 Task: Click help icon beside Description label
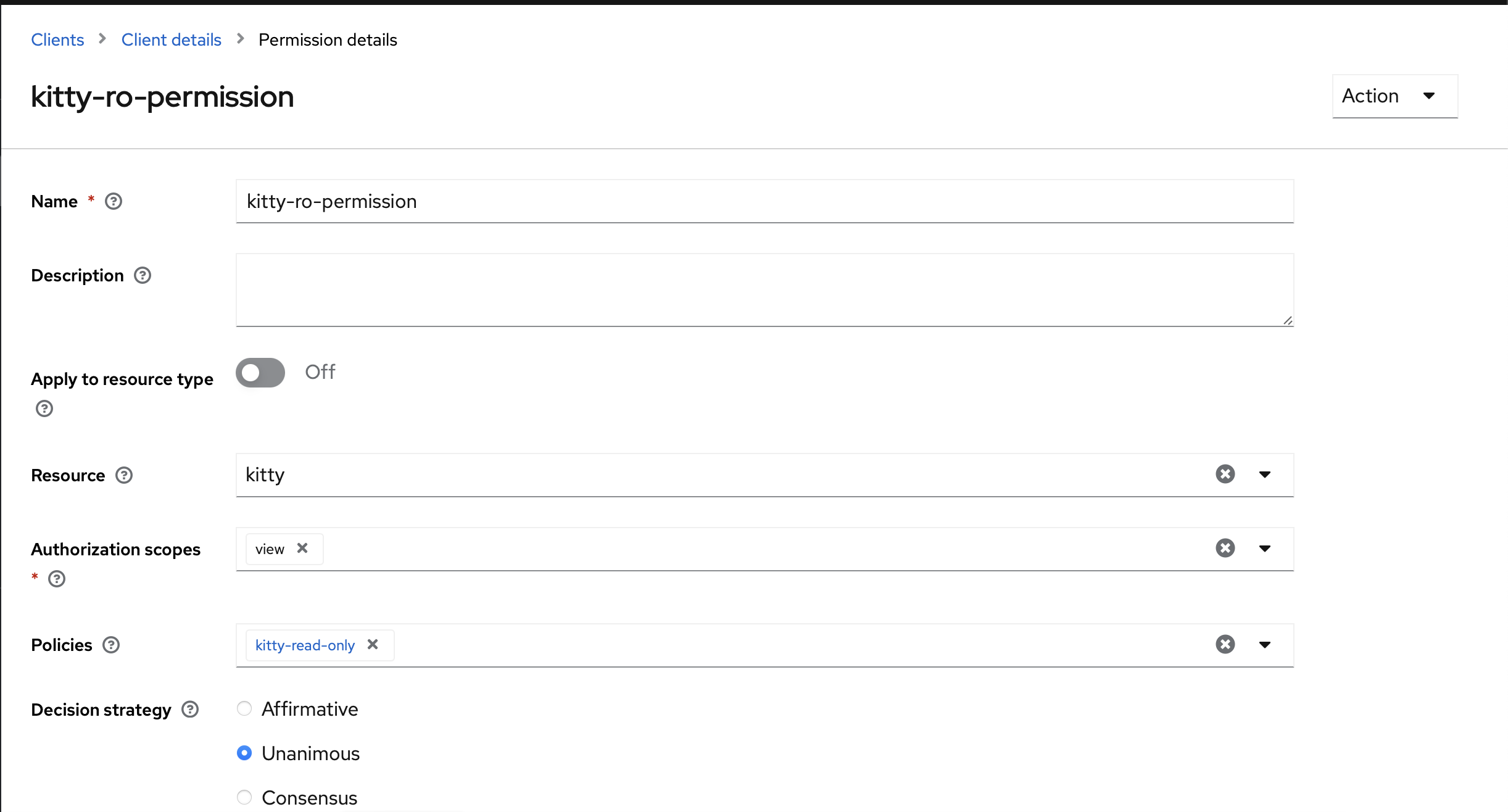(143, 275)
